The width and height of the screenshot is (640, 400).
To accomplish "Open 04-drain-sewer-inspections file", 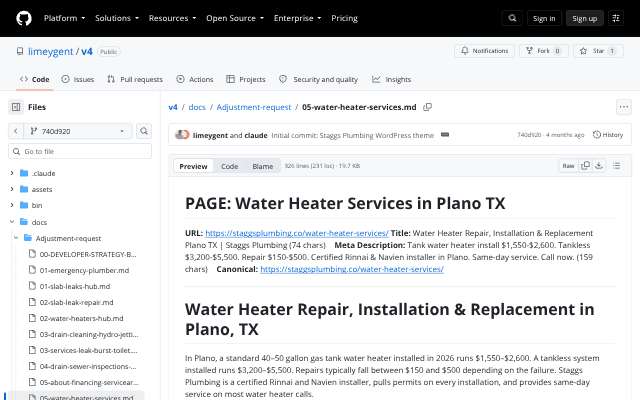I will 88,366.
